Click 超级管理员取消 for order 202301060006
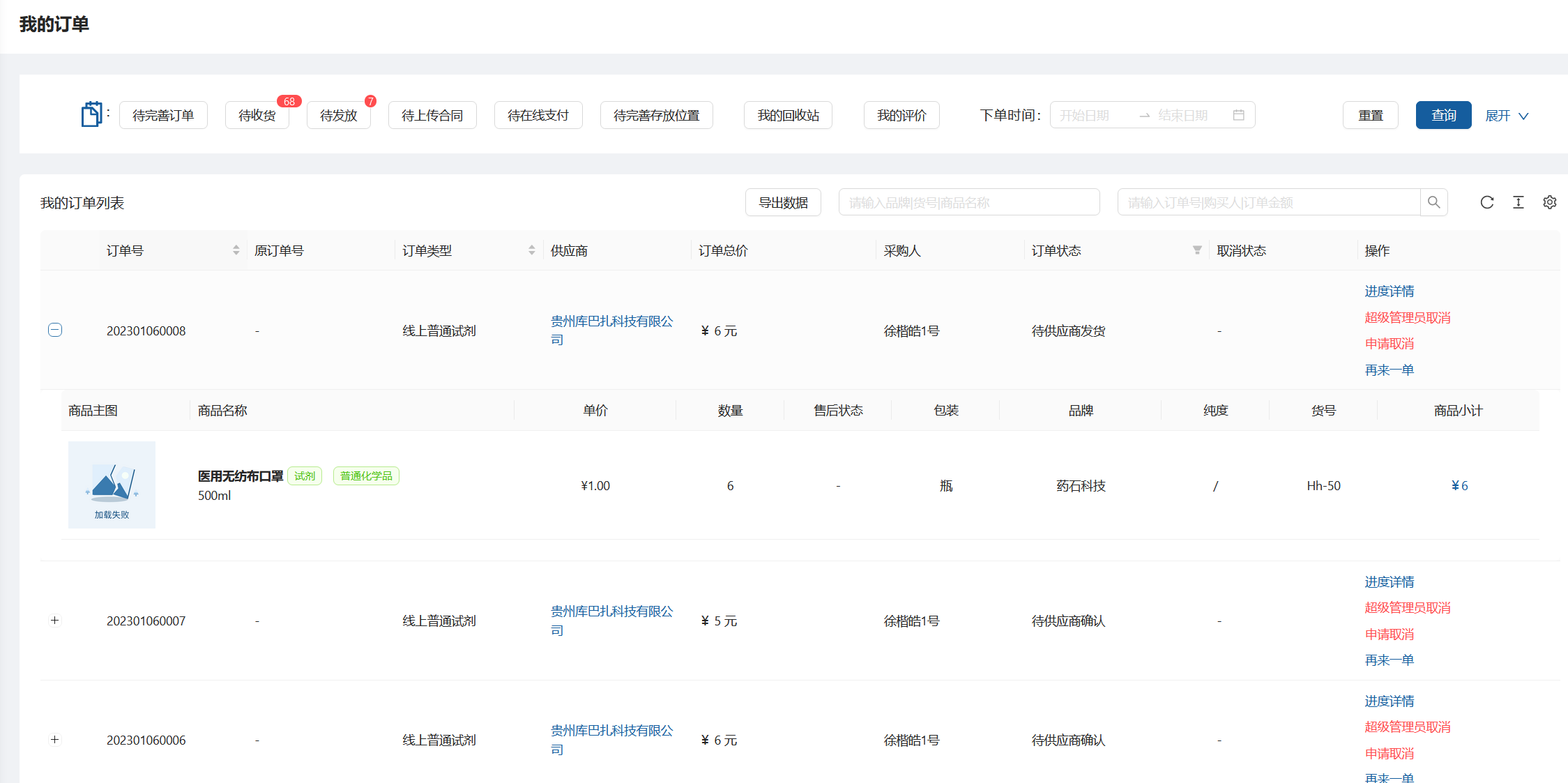This screenshot has height=783, width=1568. click(x=1408, y=727)
